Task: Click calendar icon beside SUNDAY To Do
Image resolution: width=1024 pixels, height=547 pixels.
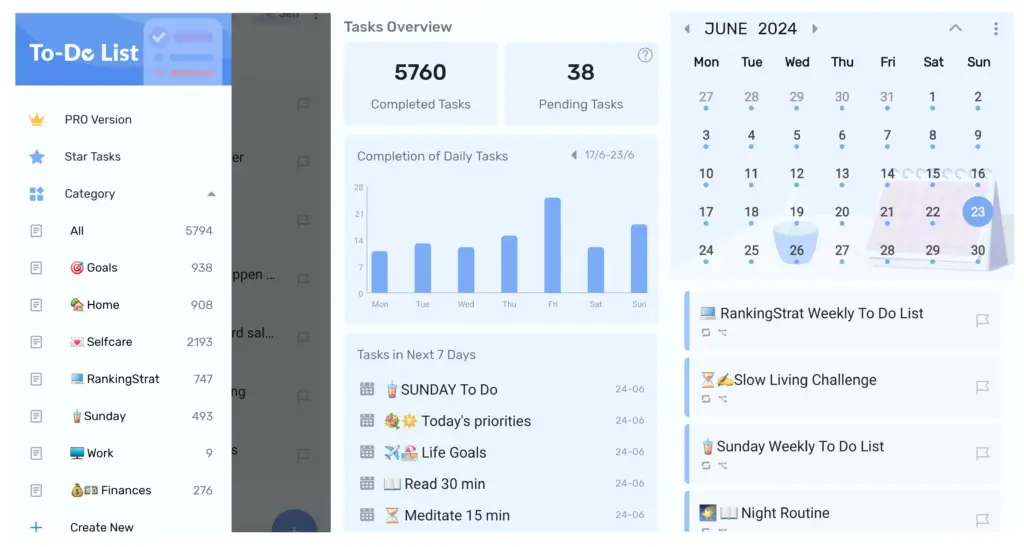Action: (367, 389)
